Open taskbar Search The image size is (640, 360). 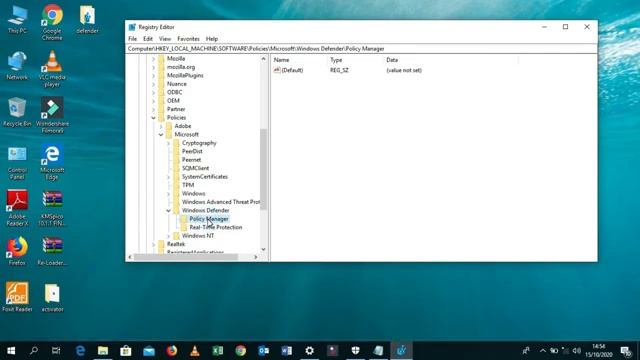34,351
